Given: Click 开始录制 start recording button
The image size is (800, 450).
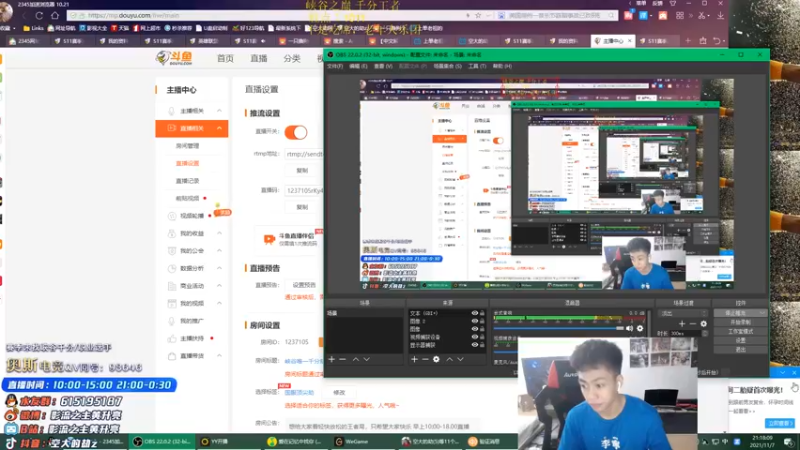Looking at the screenshot, I should 740,322.
